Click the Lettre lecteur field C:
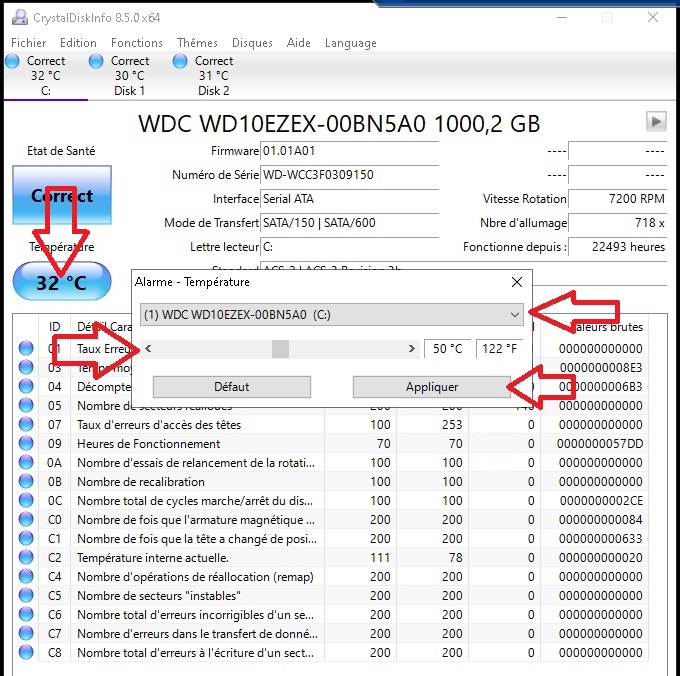The width and height of the screenshot is (680, 676). pyautogui.click(x=350, y=247)
